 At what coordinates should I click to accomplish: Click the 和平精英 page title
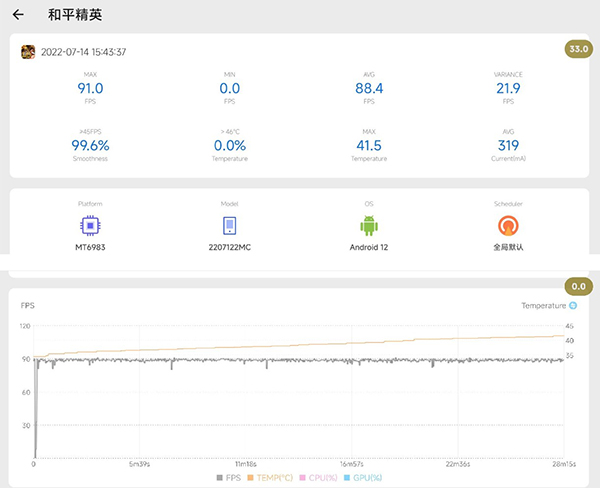pos(75,16)
